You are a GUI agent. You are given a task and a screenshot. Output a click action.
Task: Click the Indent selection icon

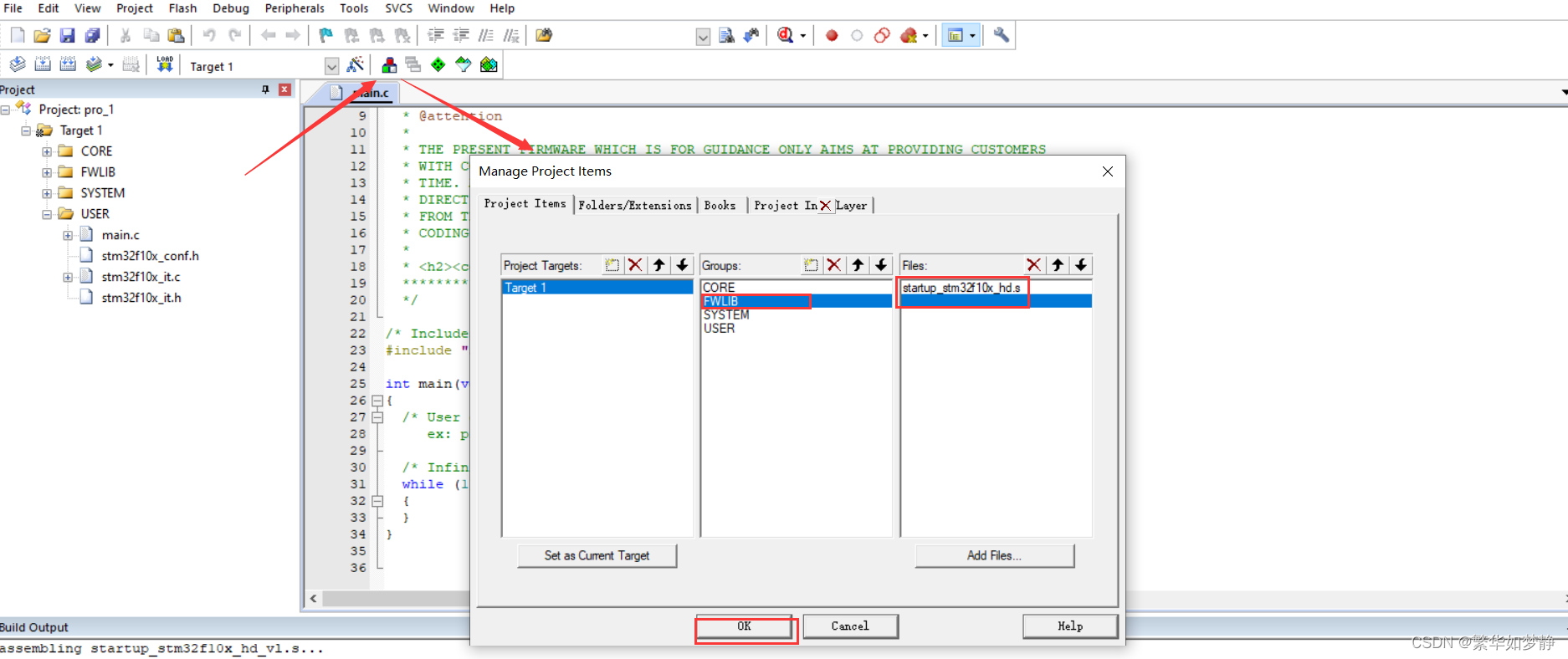coord(436,35)
